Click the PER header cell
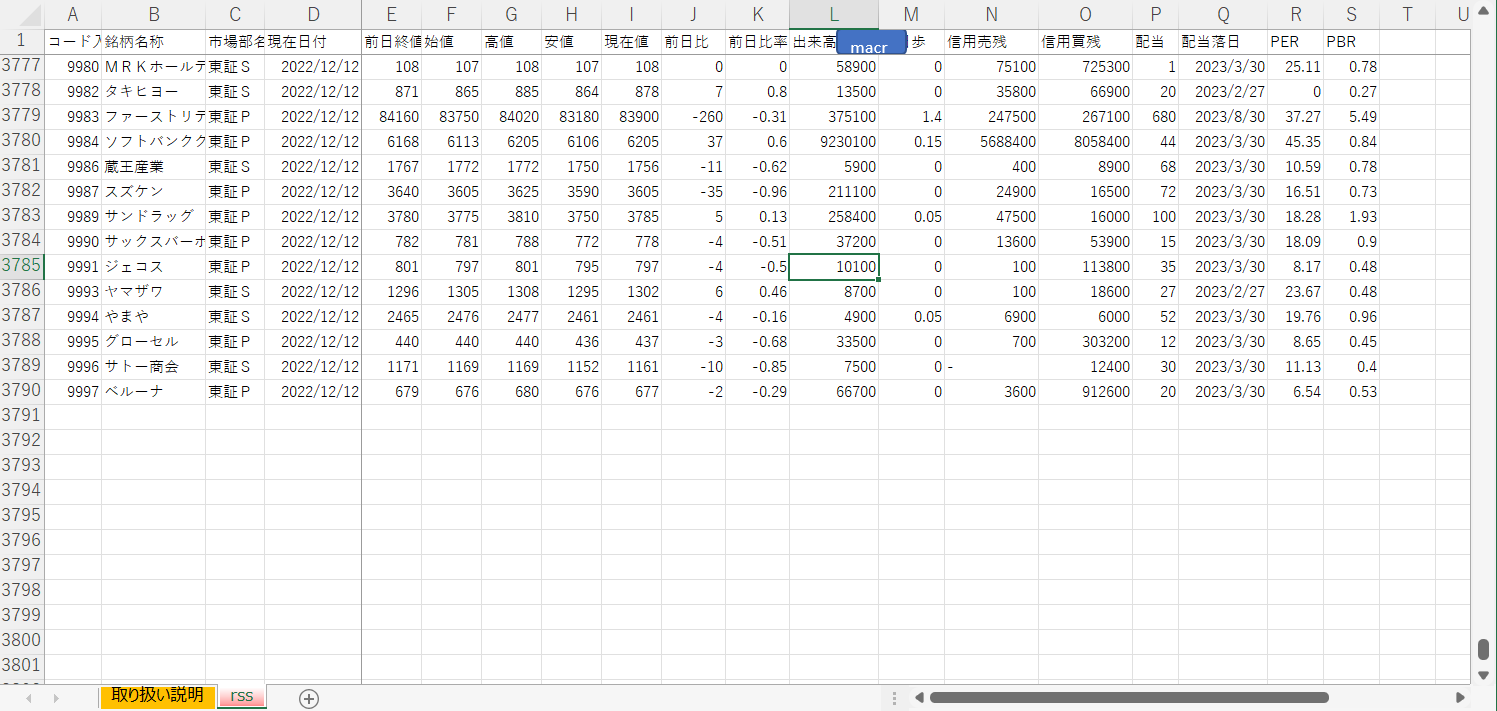 pyautogui.click(x=1295, y=42)
